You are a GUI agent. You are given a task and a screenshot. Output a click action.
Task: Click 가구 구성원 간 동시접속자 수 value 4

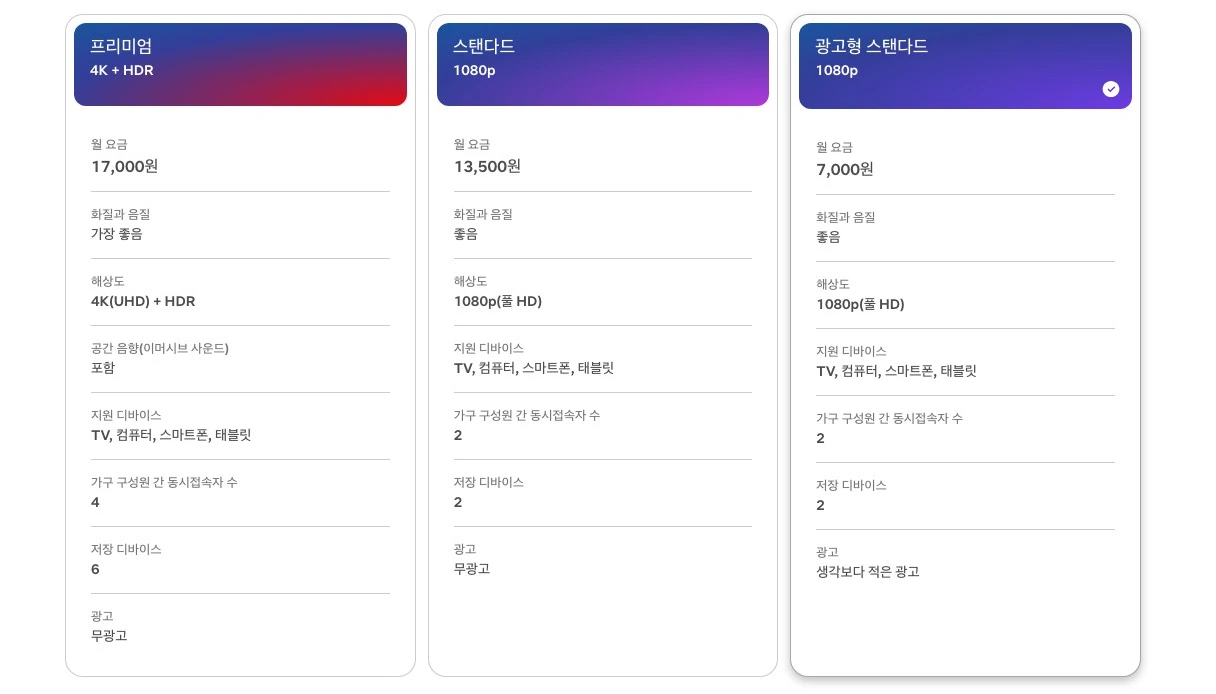click(x=95, y=502)
